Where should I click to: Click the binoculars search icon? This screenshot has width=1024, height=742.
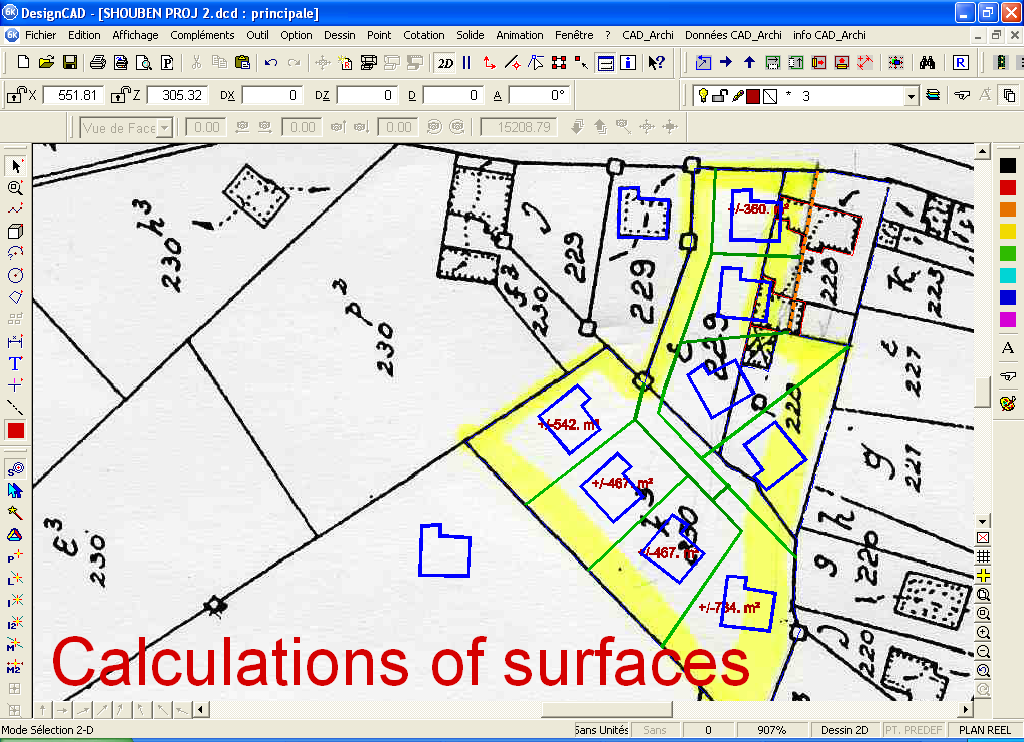tap(927, 62)
